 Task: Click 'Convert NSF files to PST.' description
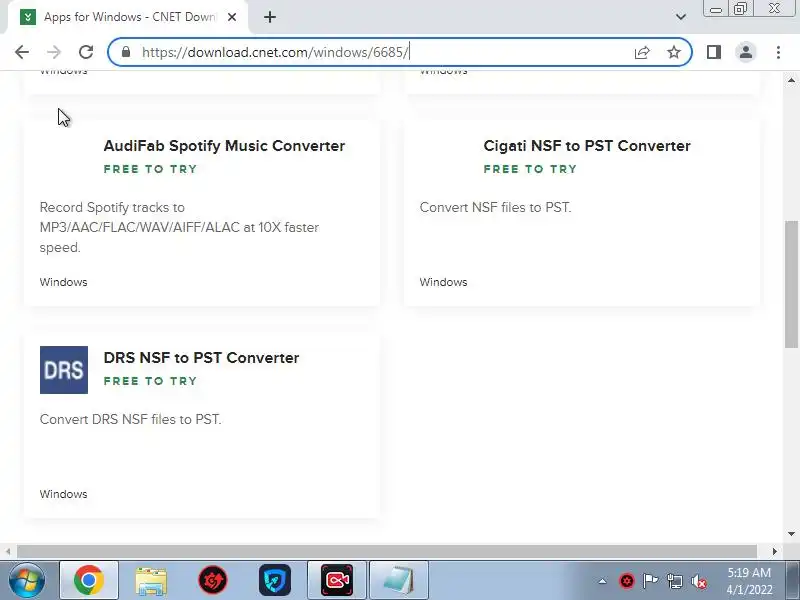[495, 208]
